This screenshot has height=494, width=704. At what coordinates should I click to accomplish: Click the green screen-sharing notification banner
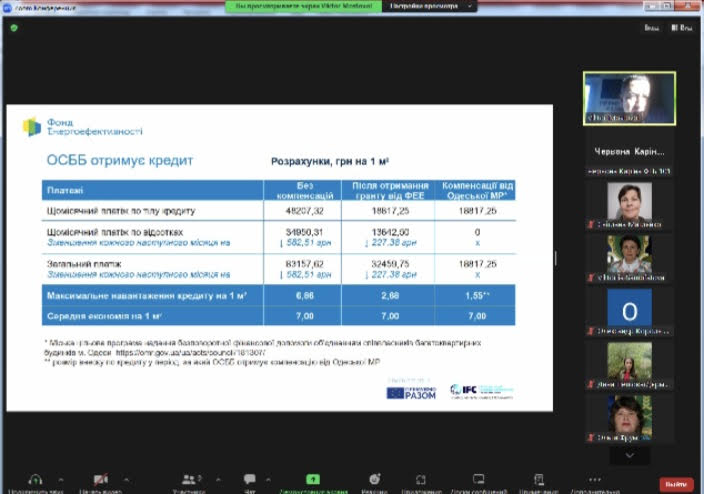(298, 6)
